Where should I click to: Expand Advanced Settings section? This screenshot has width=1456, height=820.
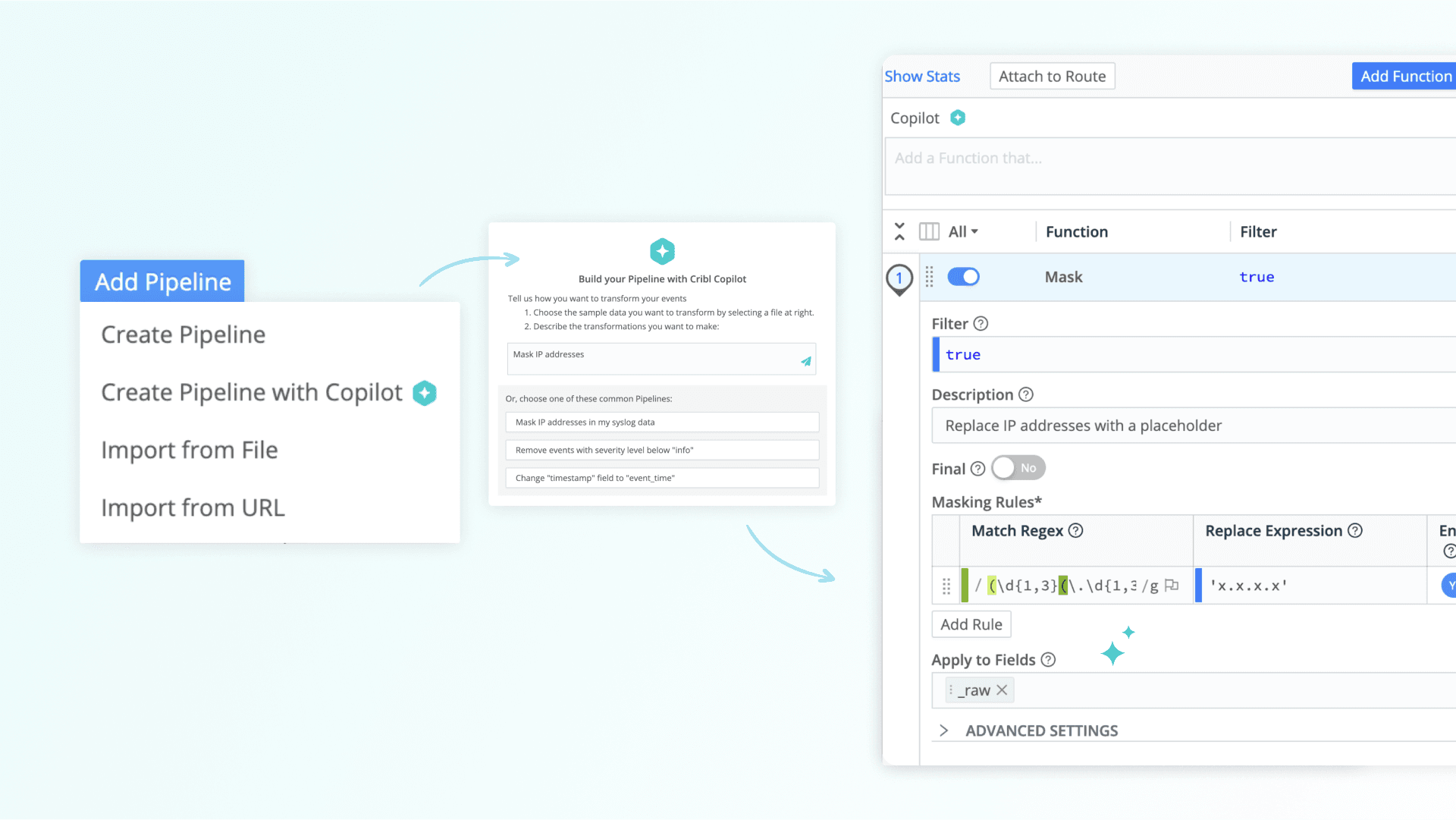(944, 730)
